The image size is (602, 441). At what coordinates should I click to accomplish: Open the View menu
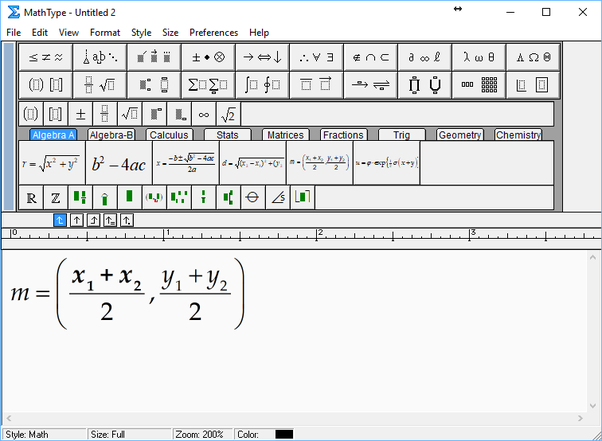(x=69, y=33)
